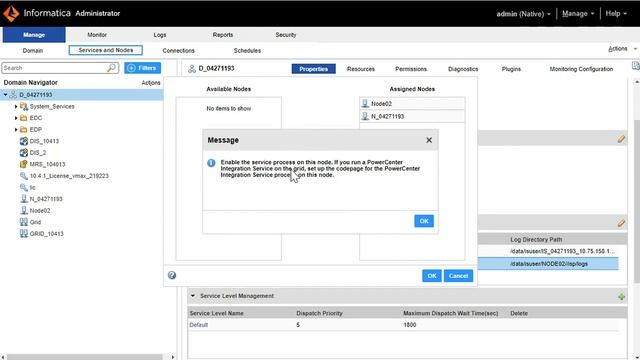This screenshot has width=640, height=360.
Task: Click the navigator horizontal scrollbar
Action: point(84,357)
